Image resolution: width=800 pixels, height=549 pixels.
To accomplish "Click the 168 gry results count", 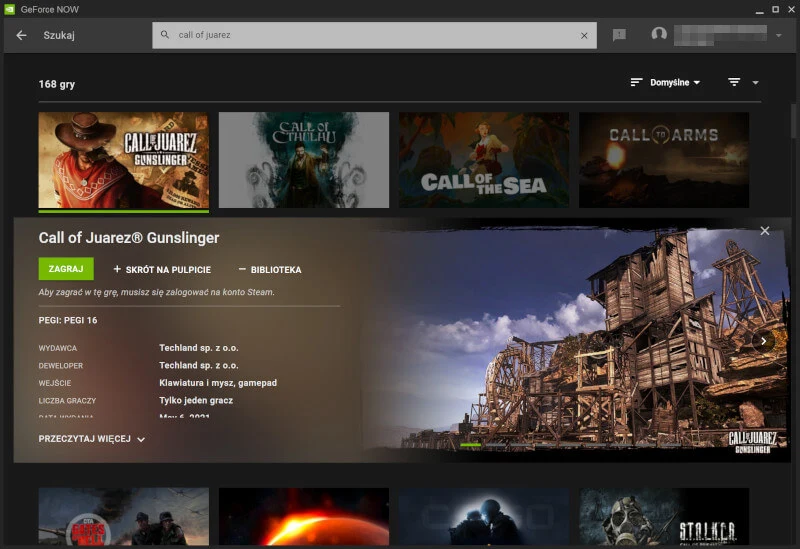I will click(x=57, y=84).
